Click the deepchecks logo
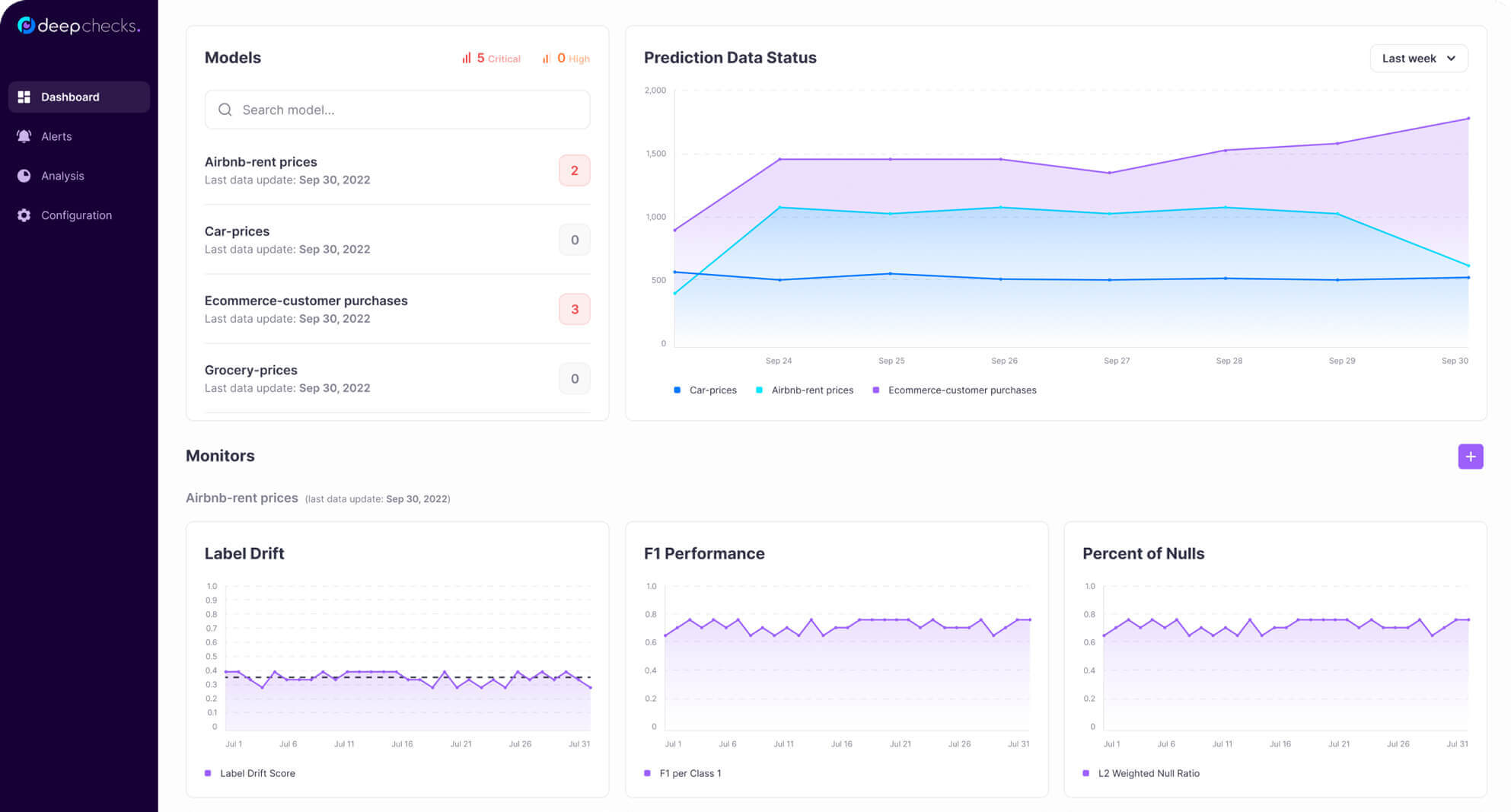The height and width of the screenshot is (812, 1511). click(78, 26)
